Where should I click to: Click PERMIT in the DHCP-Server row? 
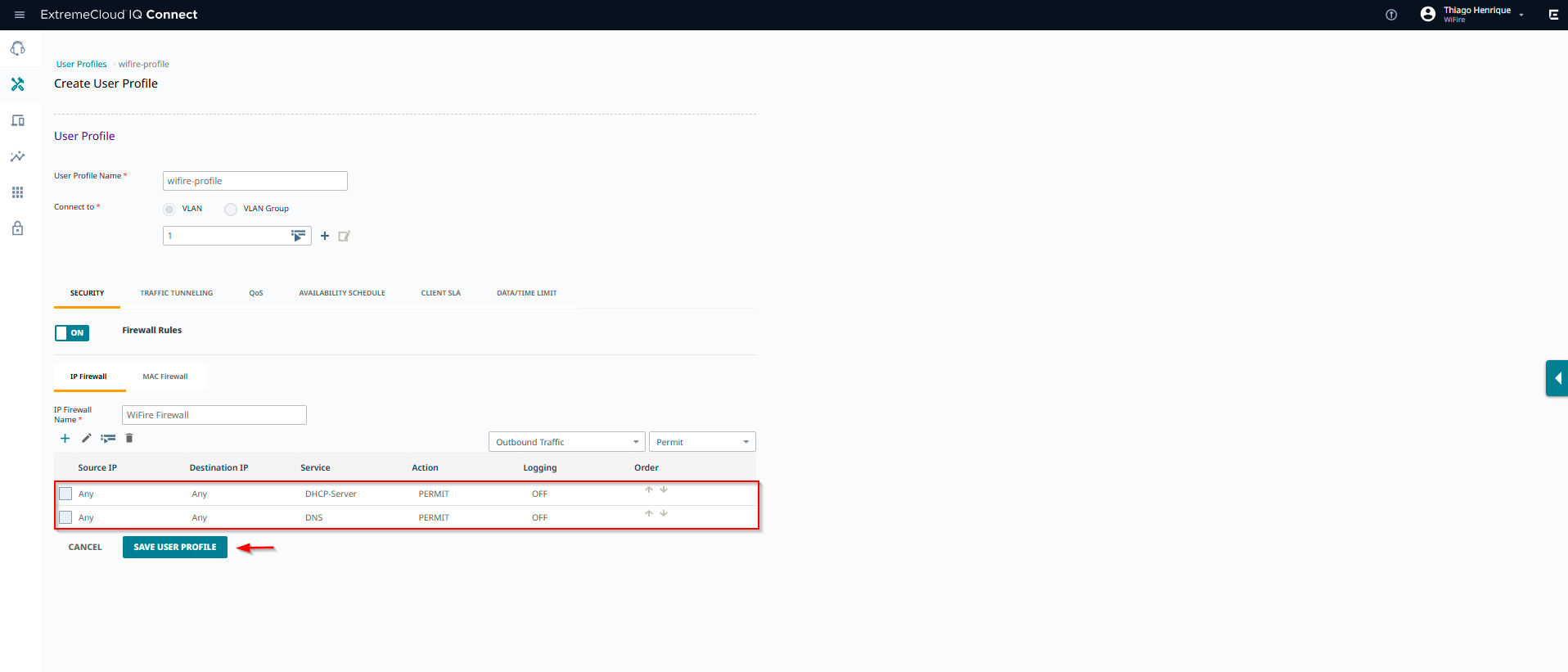(x=434, y=494)
